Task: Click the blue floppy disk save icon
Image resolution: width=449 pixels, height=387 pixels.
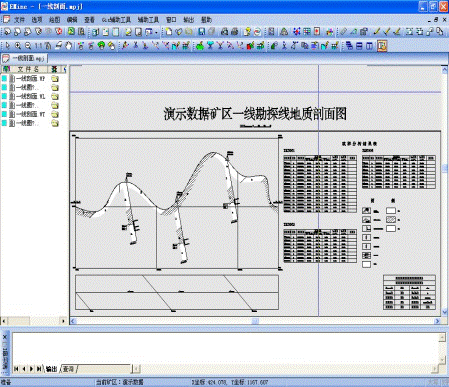Action: tap(201, 32)
